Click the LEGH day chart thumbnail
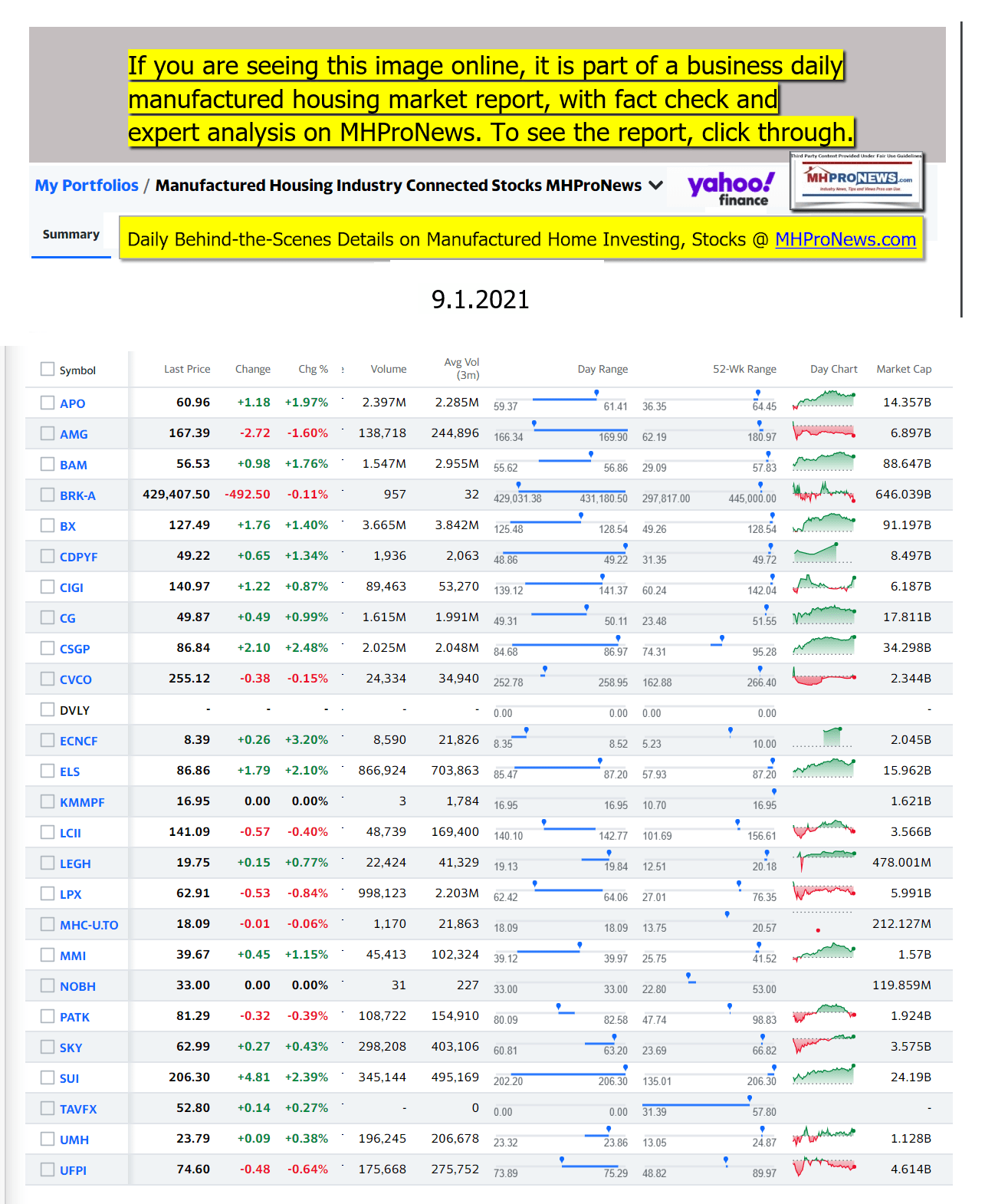This screenshot has width=1008, height=1204. (824, 860)
